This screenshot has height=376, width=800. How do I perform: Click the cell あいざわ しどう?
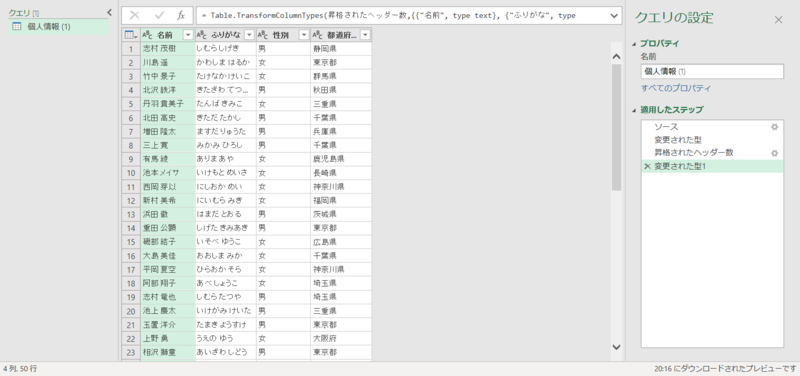tap(226, 352)
